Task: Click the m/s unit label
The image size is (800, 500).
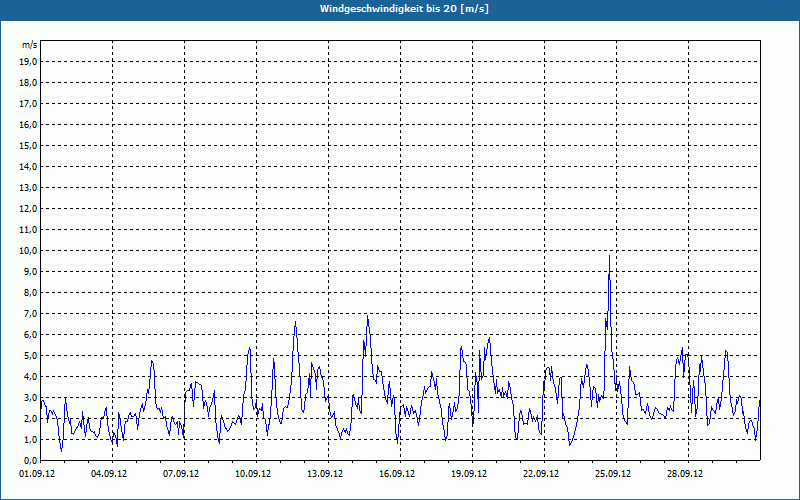Action: (x=29, y=45)
